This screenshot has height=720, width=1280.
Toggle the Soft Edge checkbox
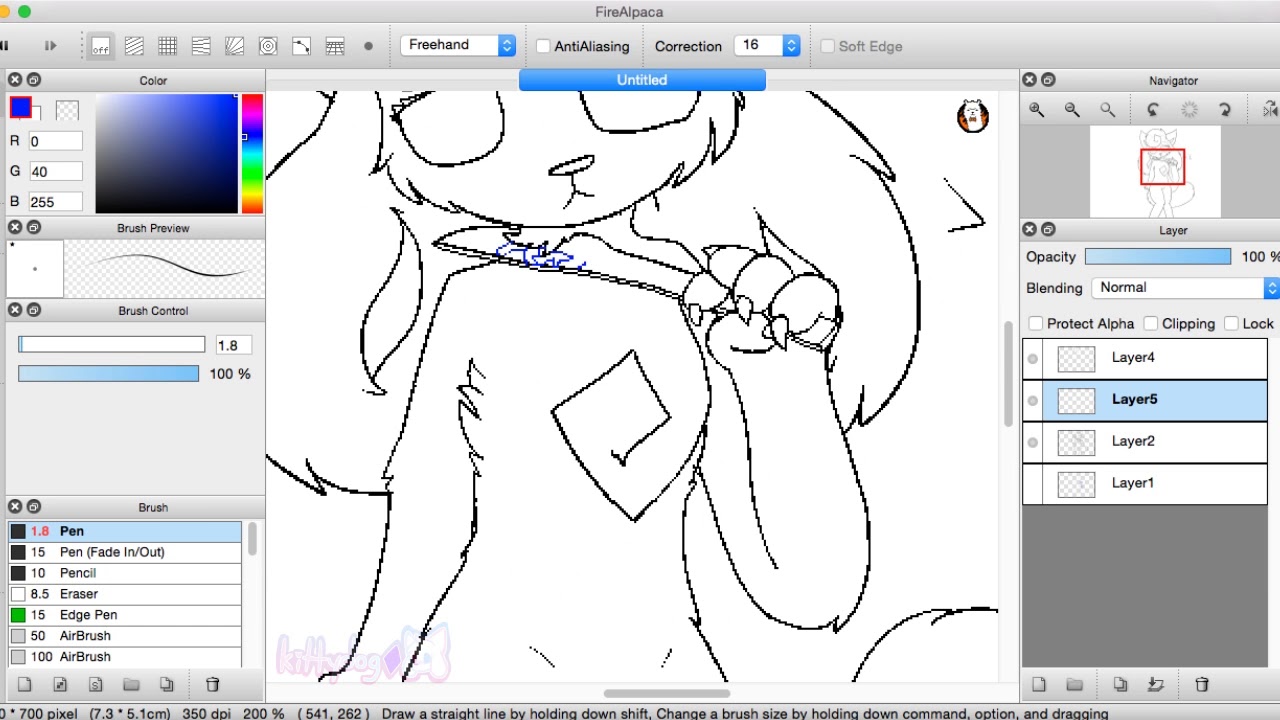pyautogui.click(x=827, y=46)
